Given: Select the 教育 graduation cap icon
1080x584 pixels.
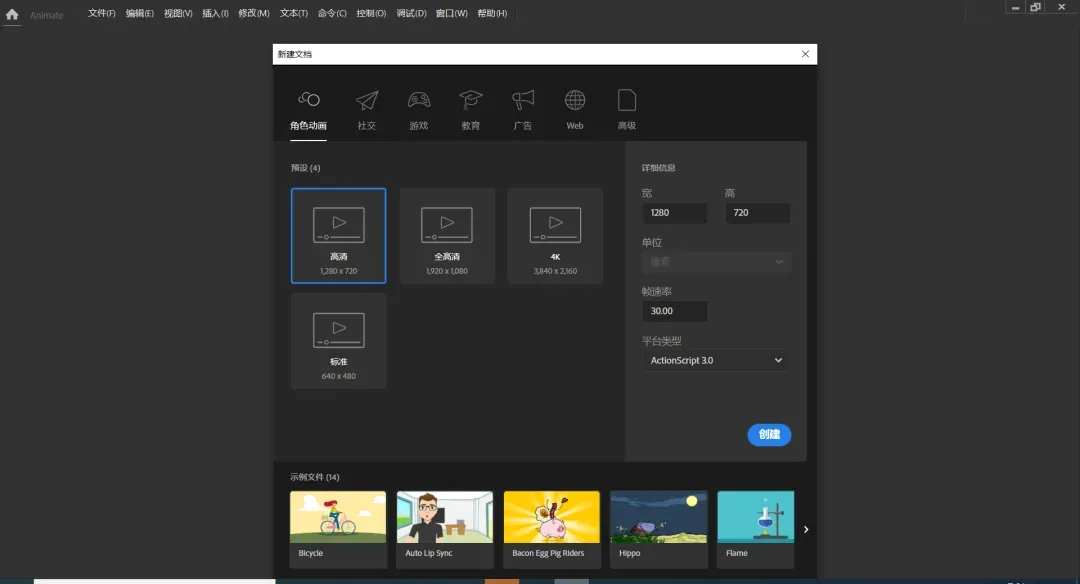Looking at the screenshot, I should (x=471, y=101).
